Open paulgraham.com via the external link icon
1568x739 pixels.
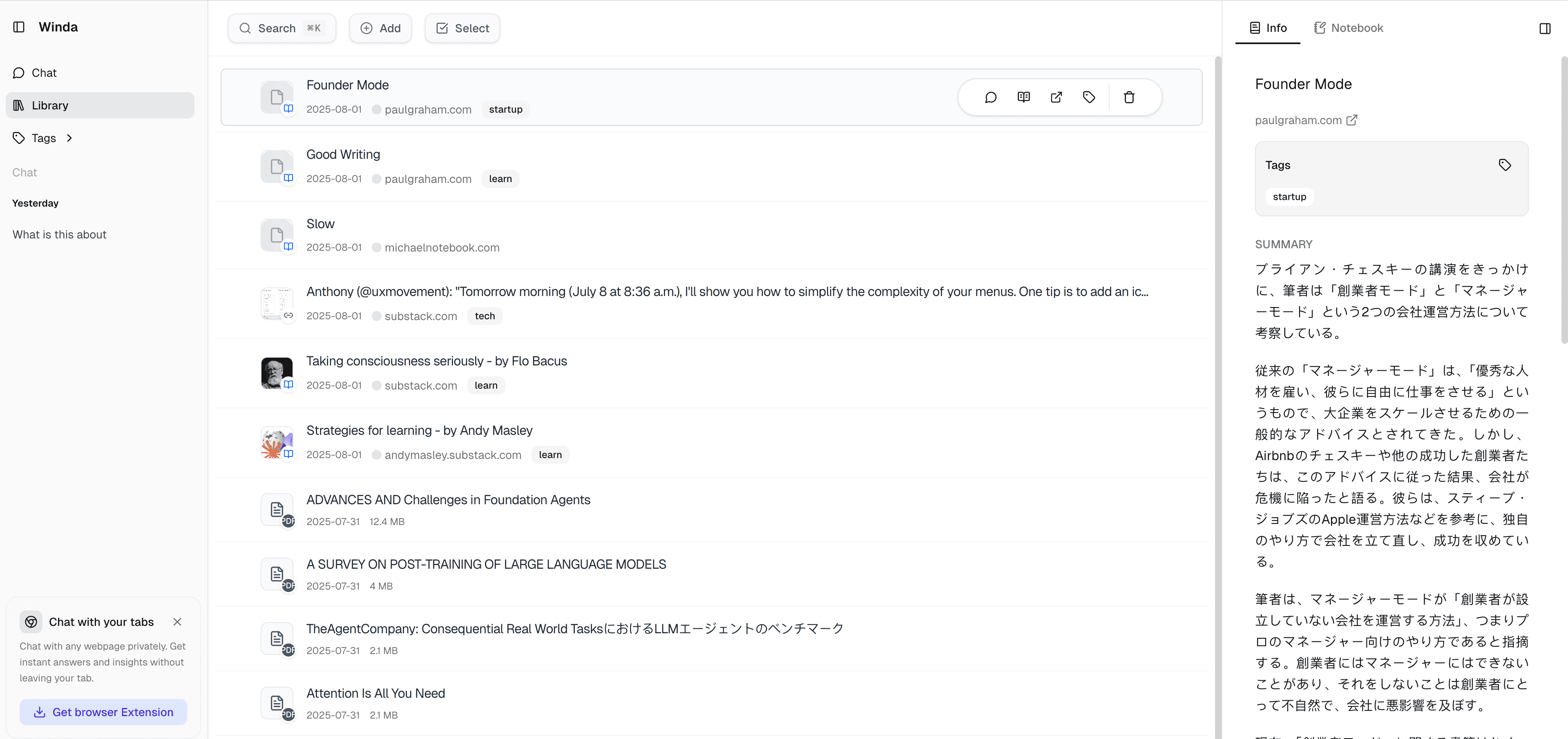pos(1352,120)
